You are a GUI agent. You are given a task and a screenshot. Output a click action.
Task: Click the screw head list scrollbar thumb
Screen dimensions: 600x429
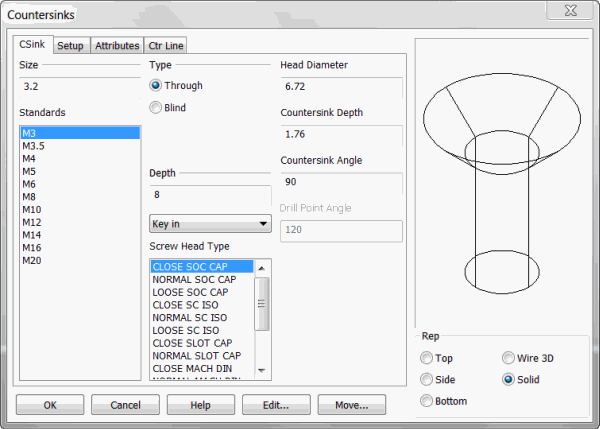pos(262,304)
